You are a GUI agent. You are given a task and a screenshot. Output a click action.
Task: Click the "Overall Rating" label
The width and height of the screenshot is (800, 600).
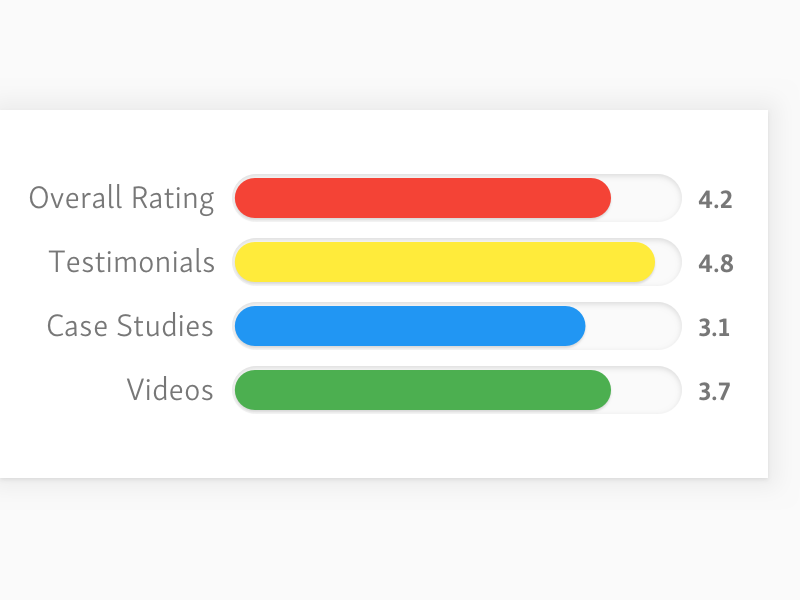(121, 198)
